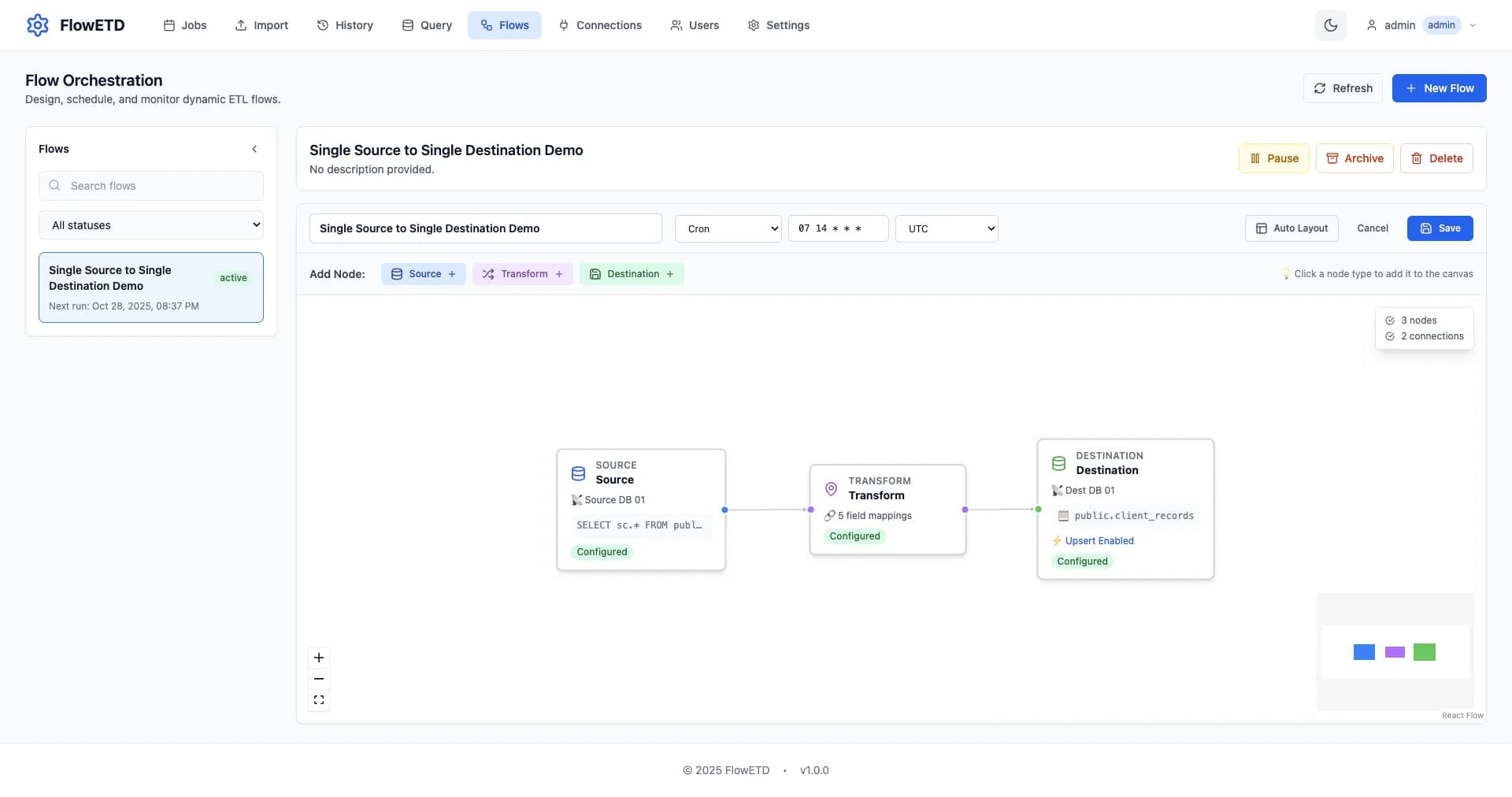Click the Transform node input handle
Screen dimensions: 1512x797
(x=810, y=510)
